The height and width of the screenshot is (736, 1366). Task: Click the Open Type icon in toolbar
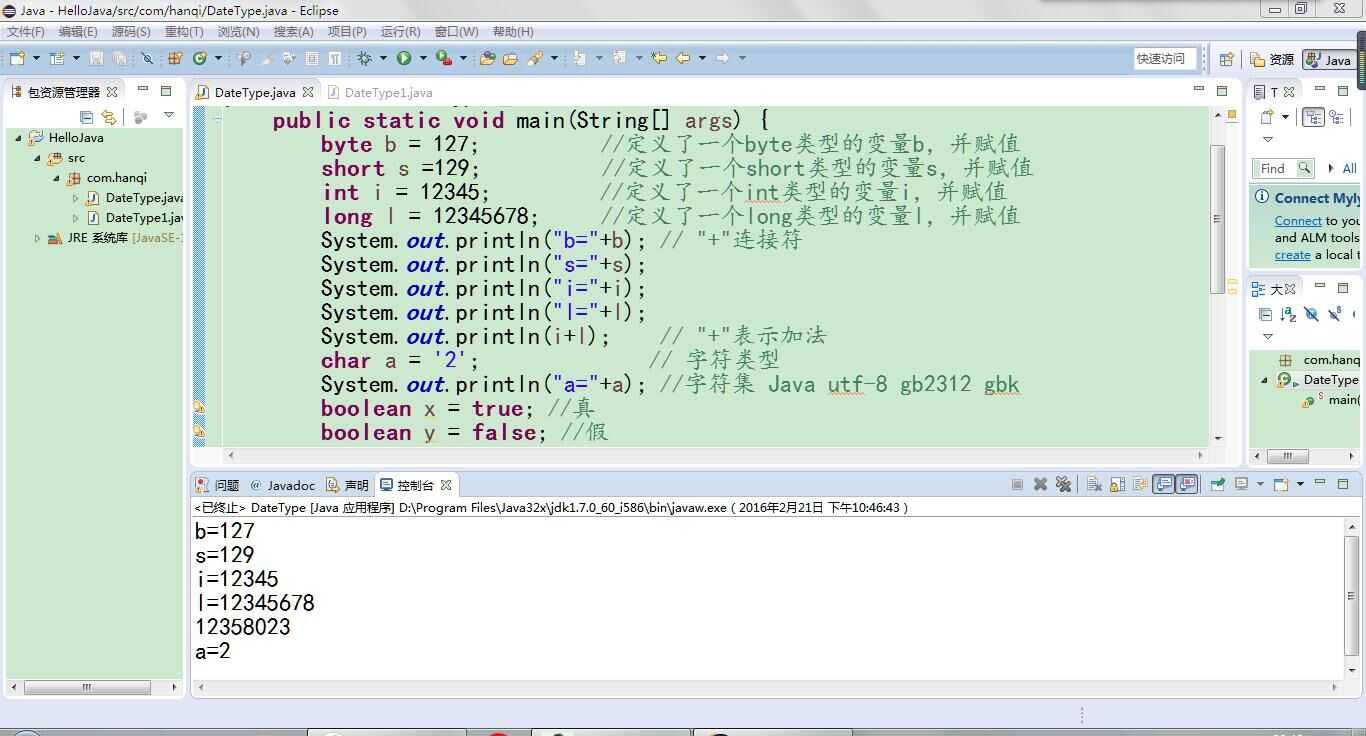pos(487,58)
